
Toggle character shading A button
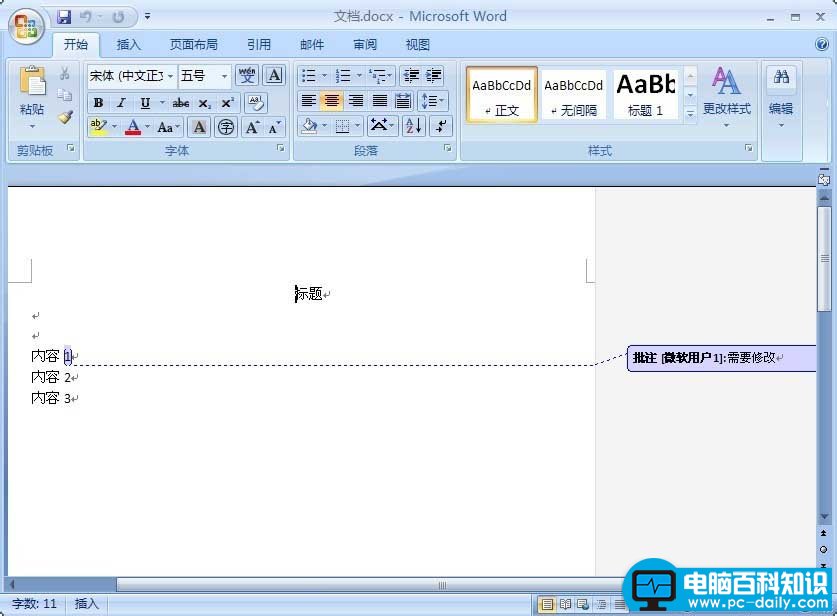point(199,127)
